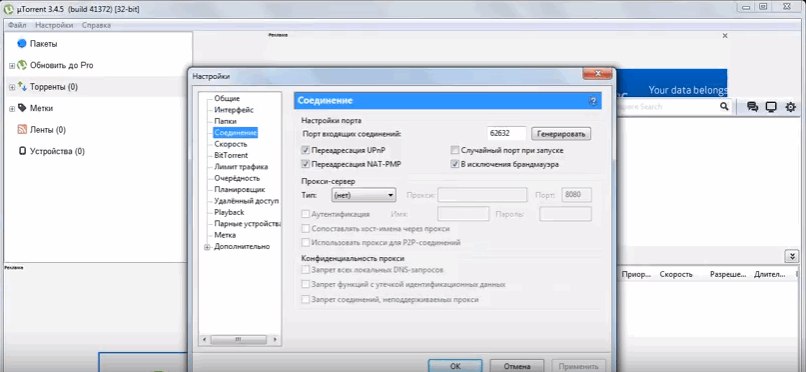Viewport: 806px width, 372px height.
Task: Open the Пакеты sidebar item icon
Action: (22, 44)
